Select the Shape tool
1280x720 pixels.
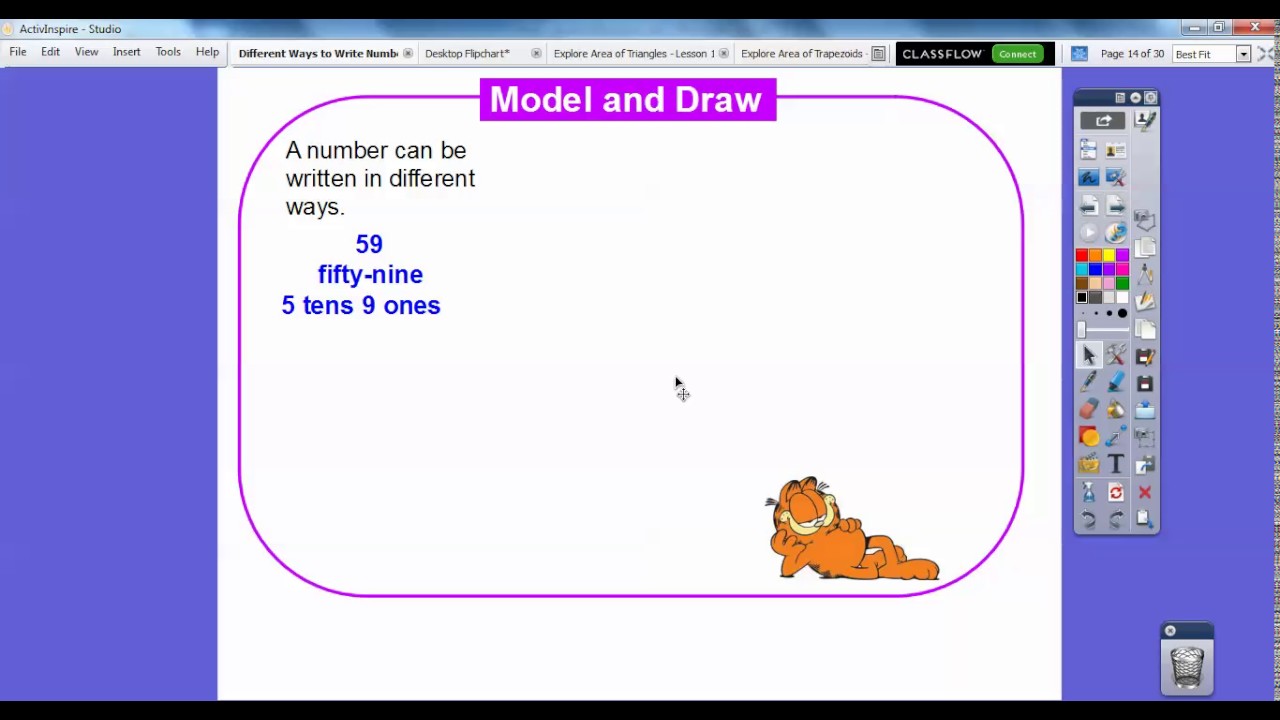pos(1089,437)
